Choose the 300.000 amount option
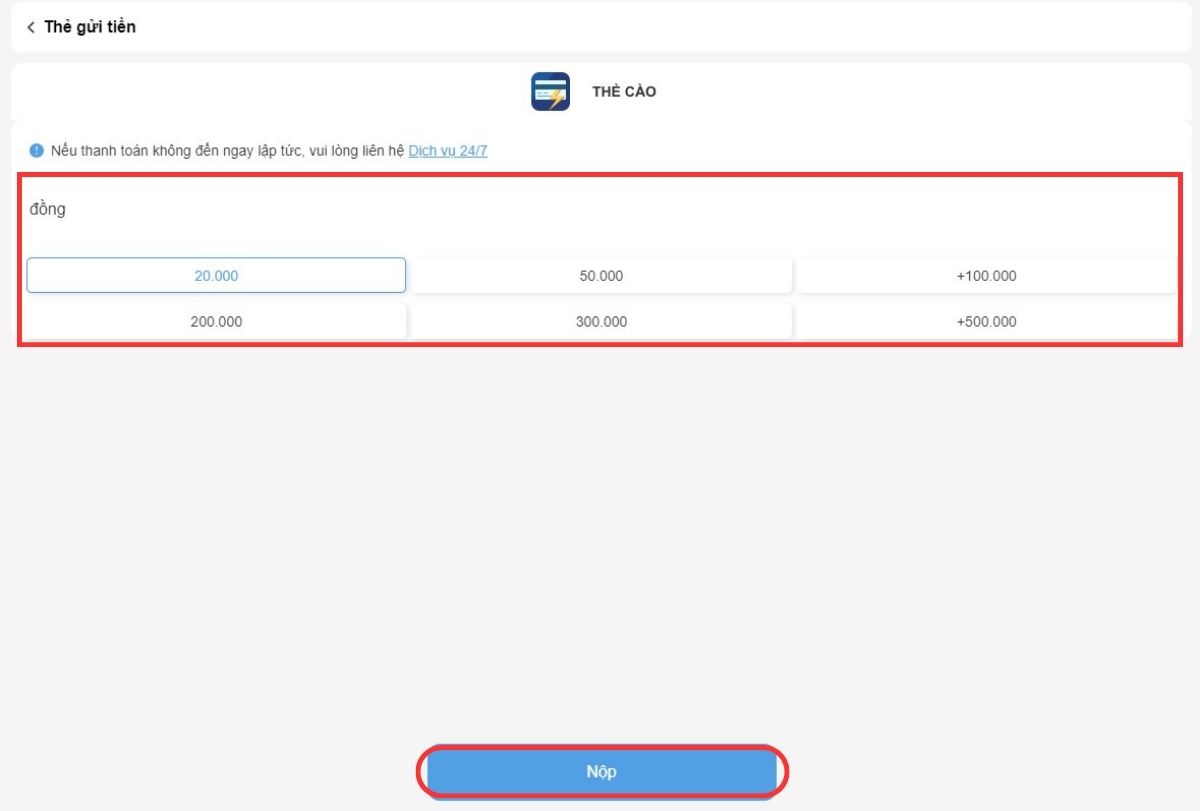The height and width of the screenshot is (811, 1200). click(x=601, y=321)
